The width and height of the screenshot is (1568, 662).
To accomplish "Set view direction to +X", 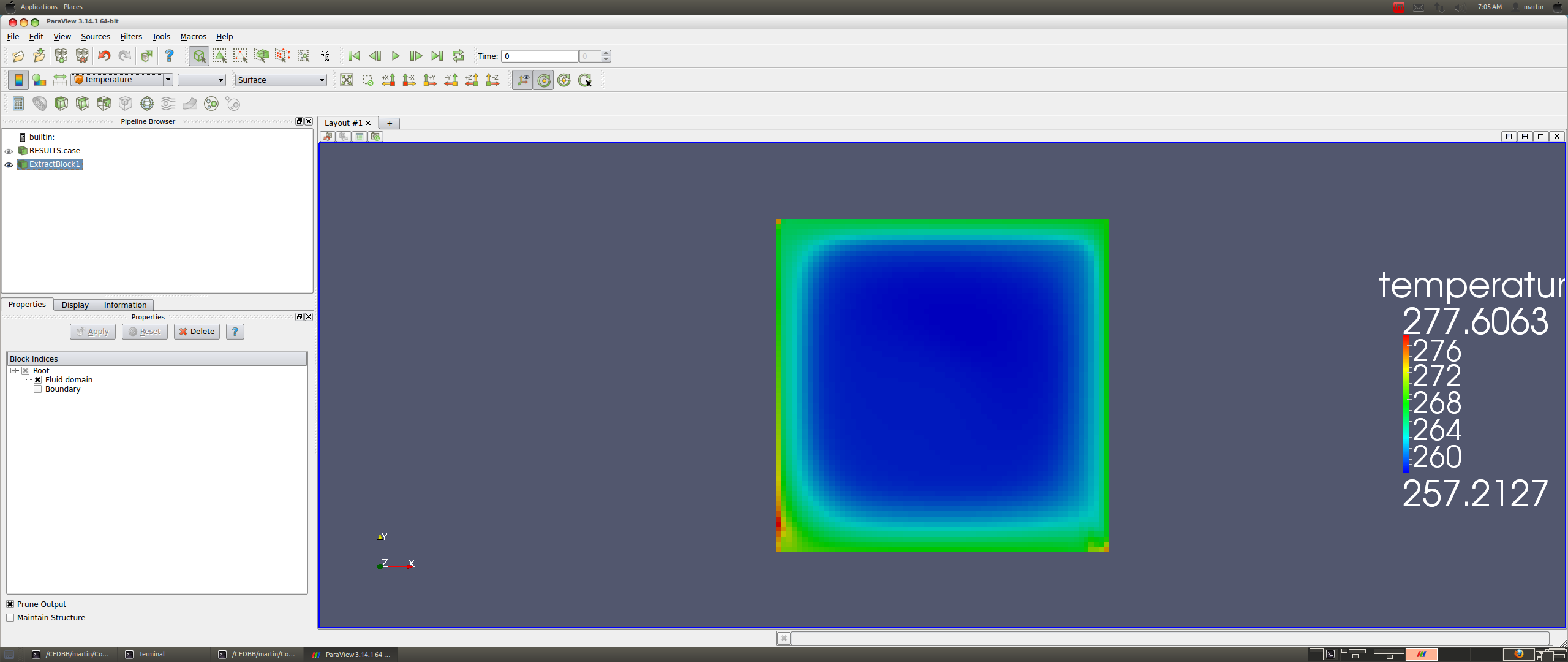I will 388,80.
